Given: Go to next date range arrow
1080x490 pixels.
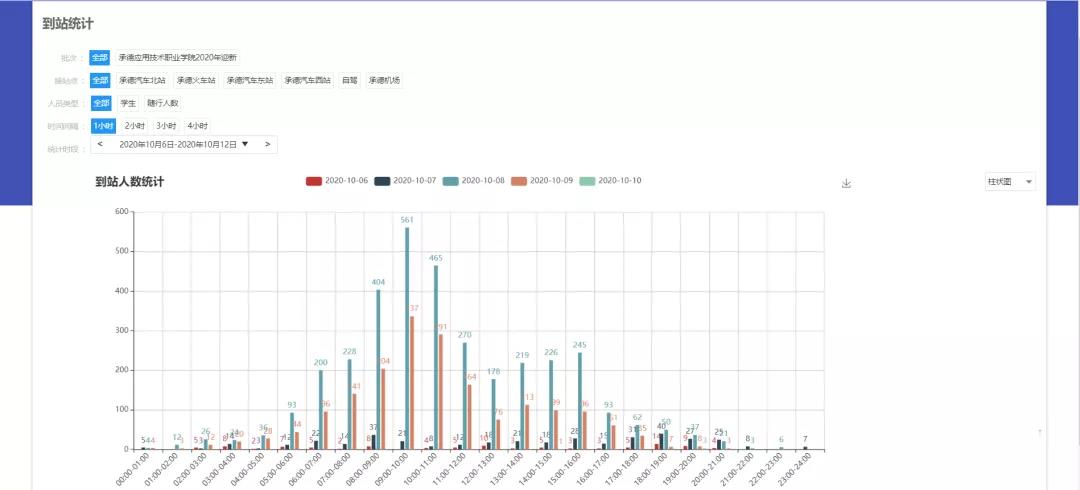Looking at the screenshot, I should (x=267, y=144).
